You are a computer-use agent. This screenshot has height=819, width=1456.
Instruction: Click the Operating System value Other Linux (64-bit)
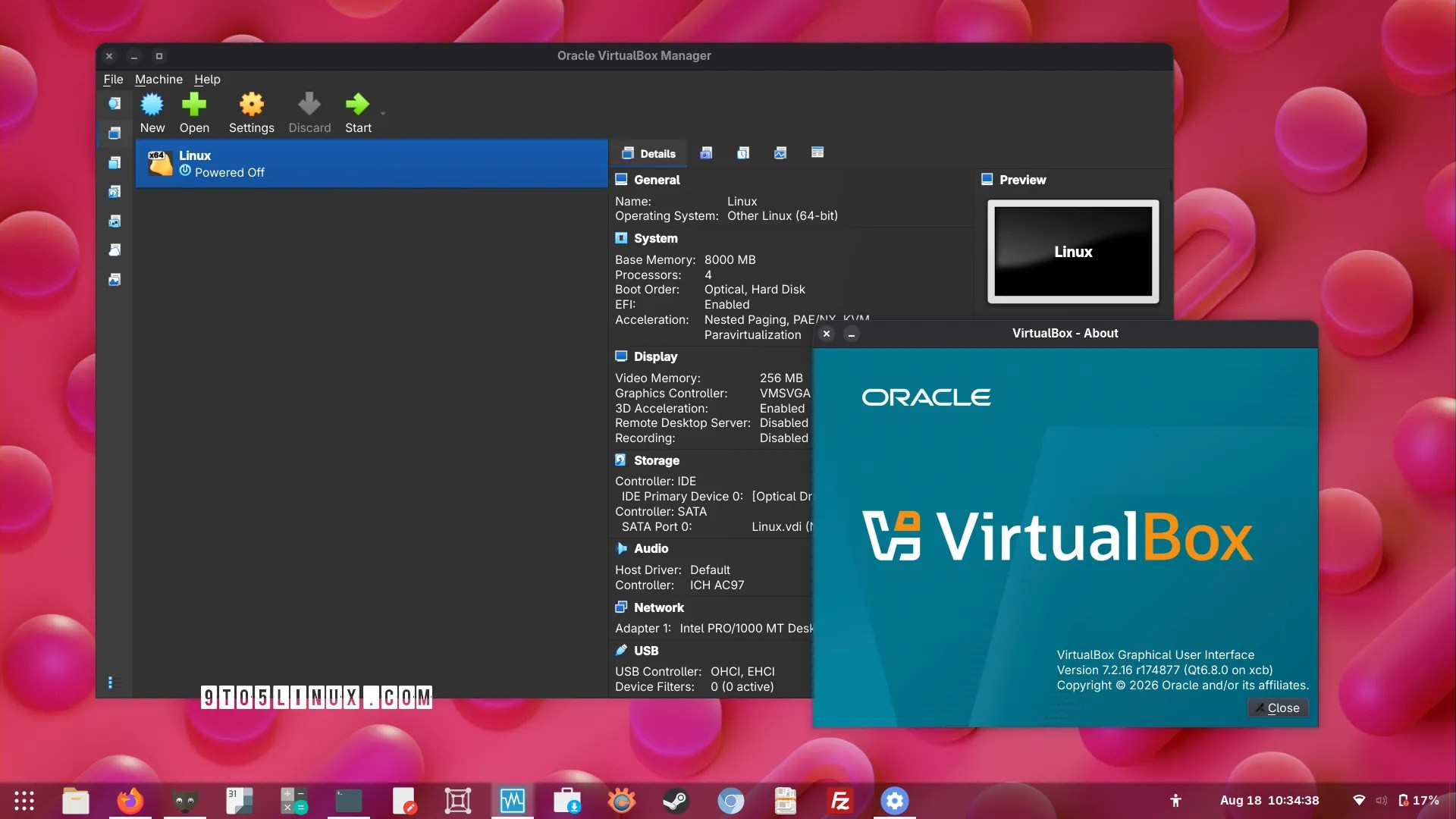783,215
